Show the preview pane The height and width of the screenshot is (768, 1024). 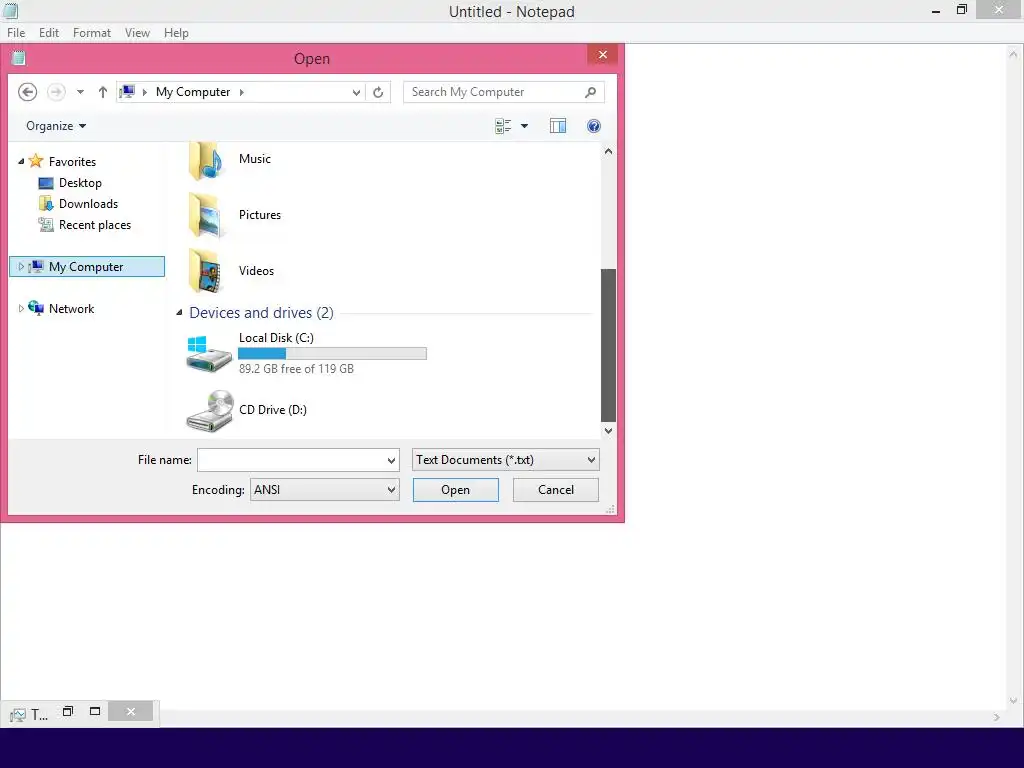click(558, 126)
